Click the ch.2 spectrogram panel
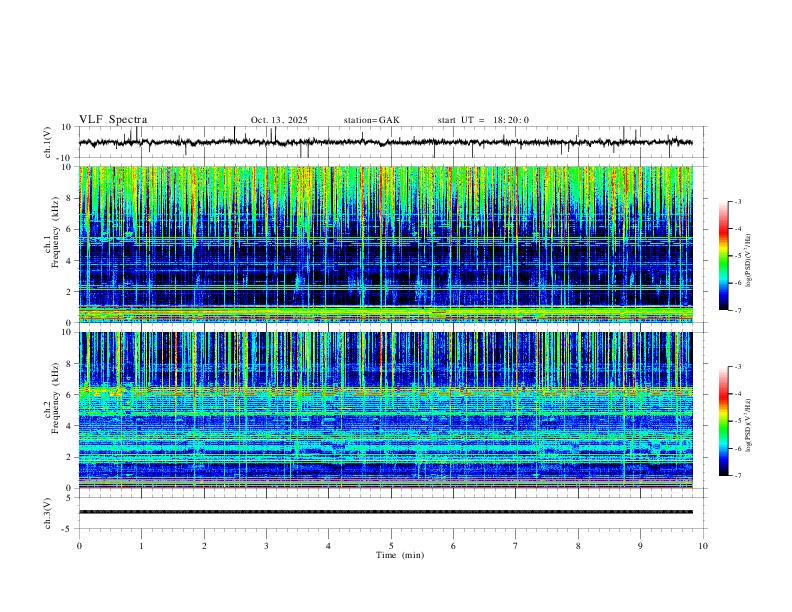The width and height of the screenshot is (792, 612). point(385,410)
